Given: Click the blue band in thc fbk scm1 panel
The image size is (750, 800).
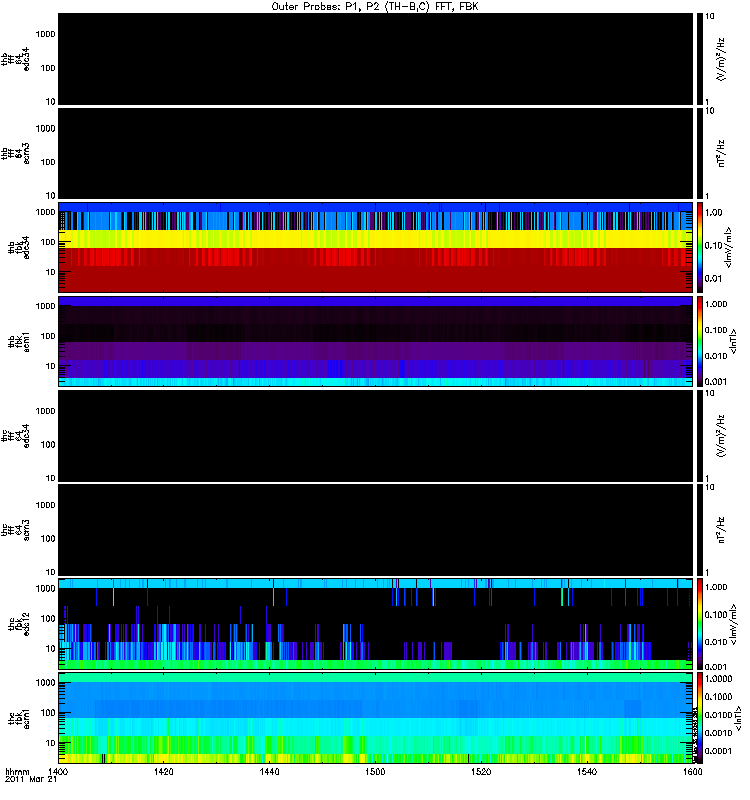Looking at the screenshot, I should pyautogui.click(x=375, y=700).
